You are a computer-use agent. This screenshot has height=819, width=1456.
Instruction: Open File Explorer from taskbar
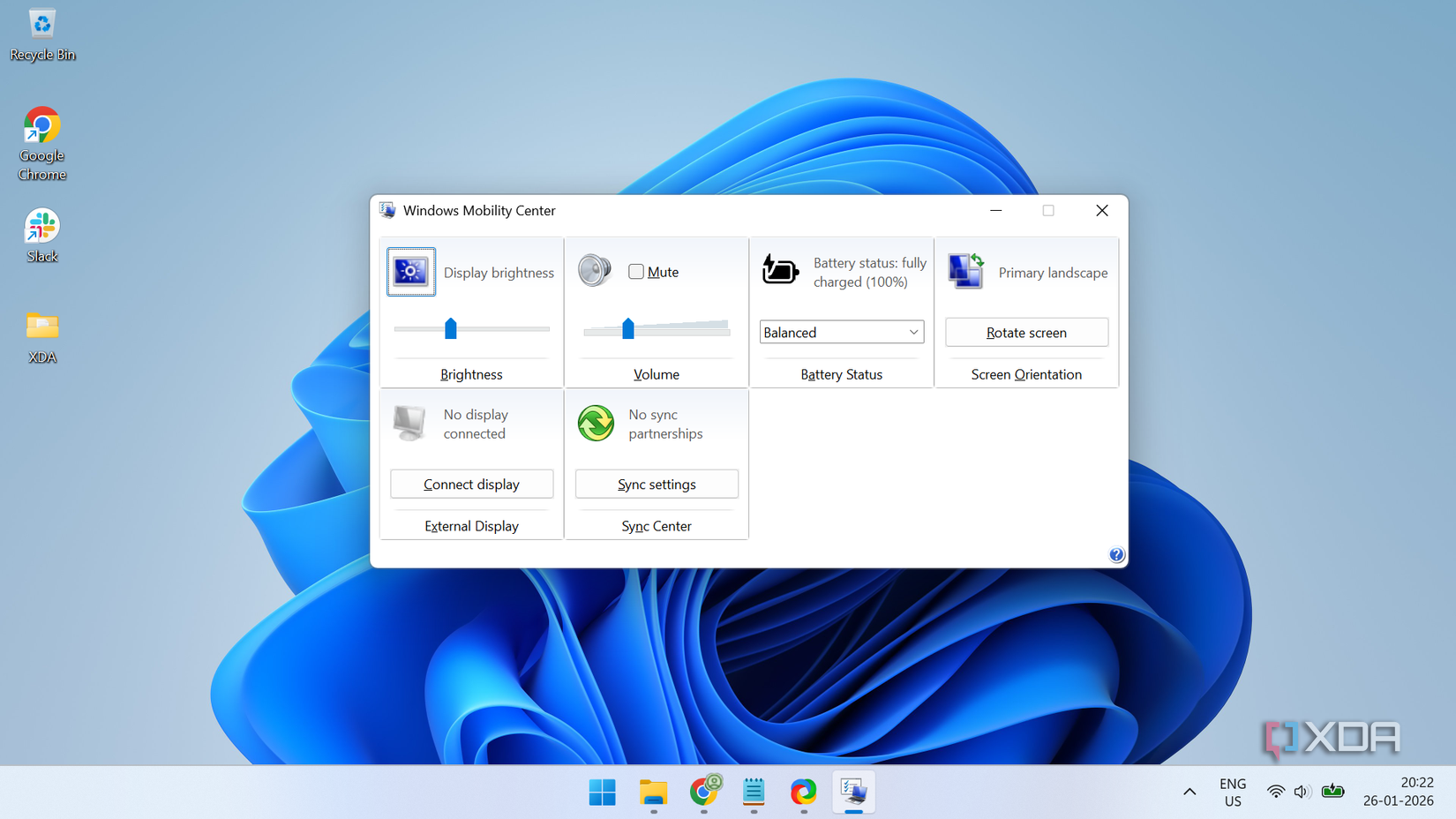(x=653, y=793)
